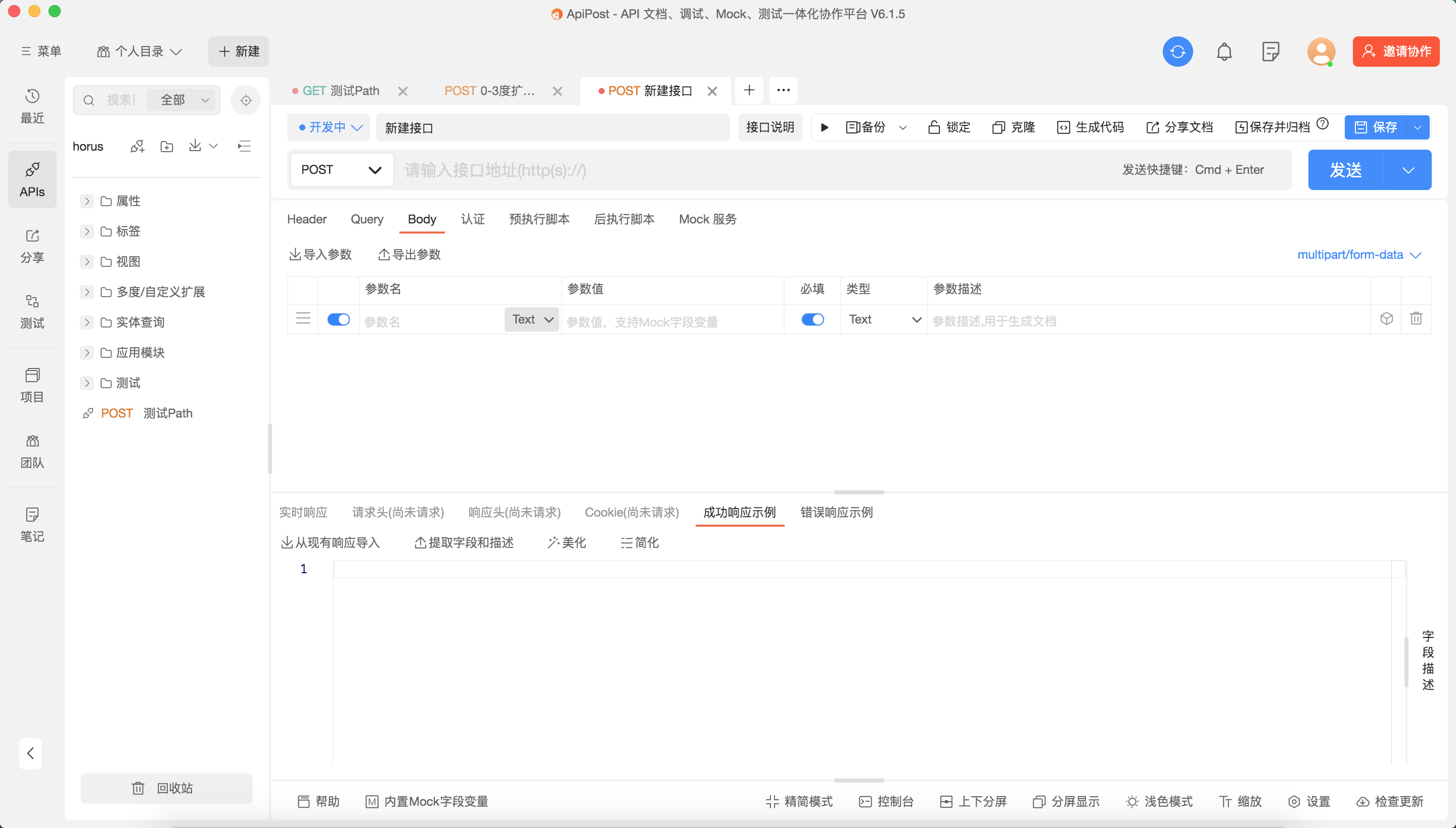Open the 类型 Text type dropdown
The height and width of the screenshot is (828, 1456).
884,319
